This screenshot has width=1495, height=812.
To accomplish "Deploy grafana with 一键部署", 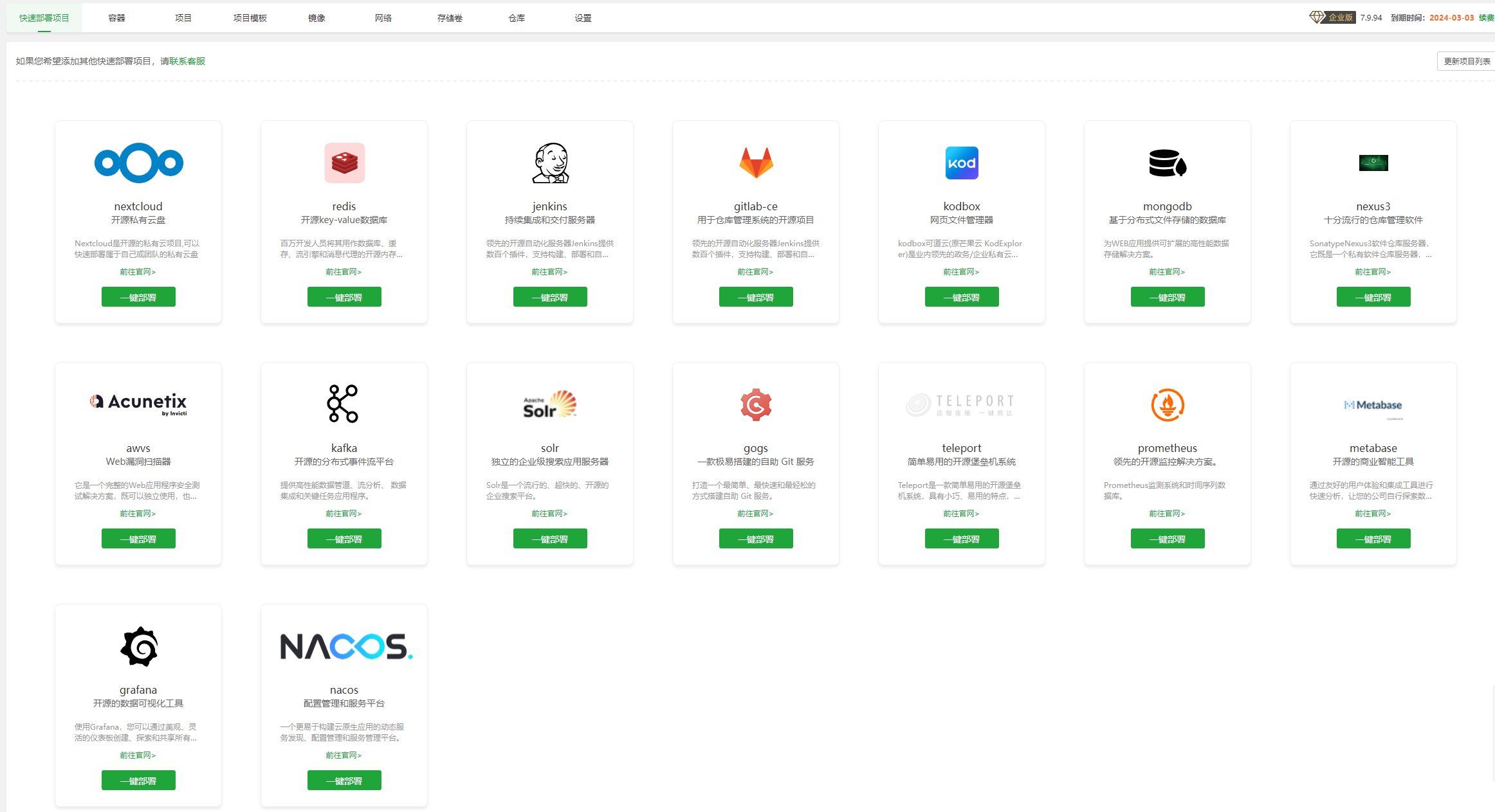I will pyautogui.click(x=138, y=780).
